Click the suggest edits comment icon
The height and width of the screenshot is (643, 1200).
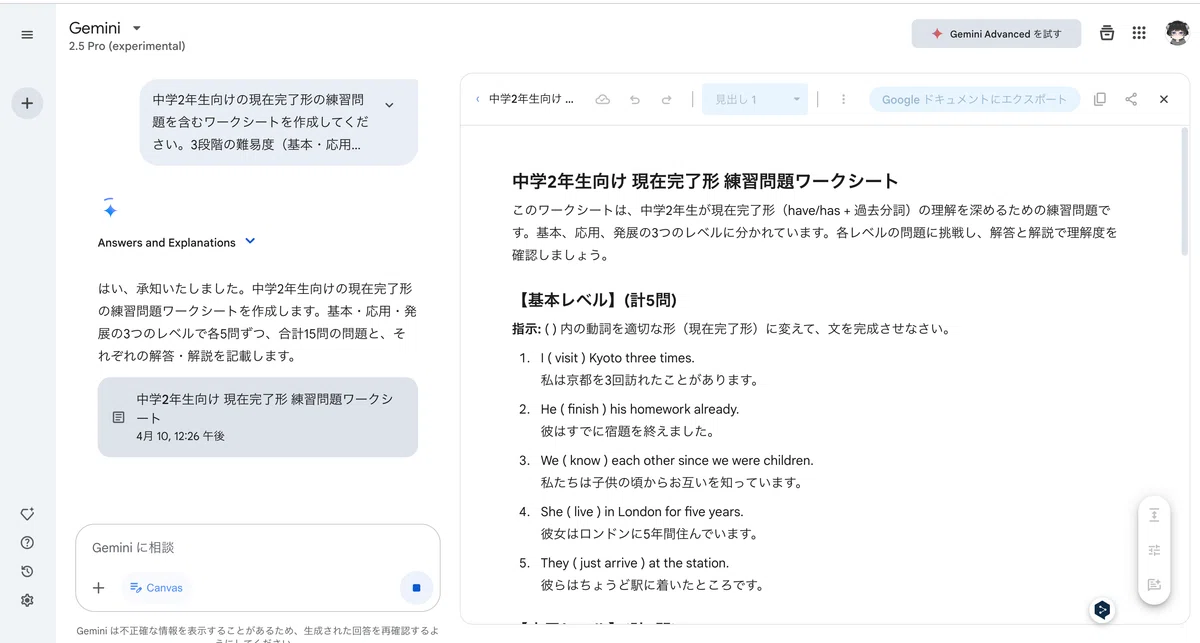pos(1154,585)
